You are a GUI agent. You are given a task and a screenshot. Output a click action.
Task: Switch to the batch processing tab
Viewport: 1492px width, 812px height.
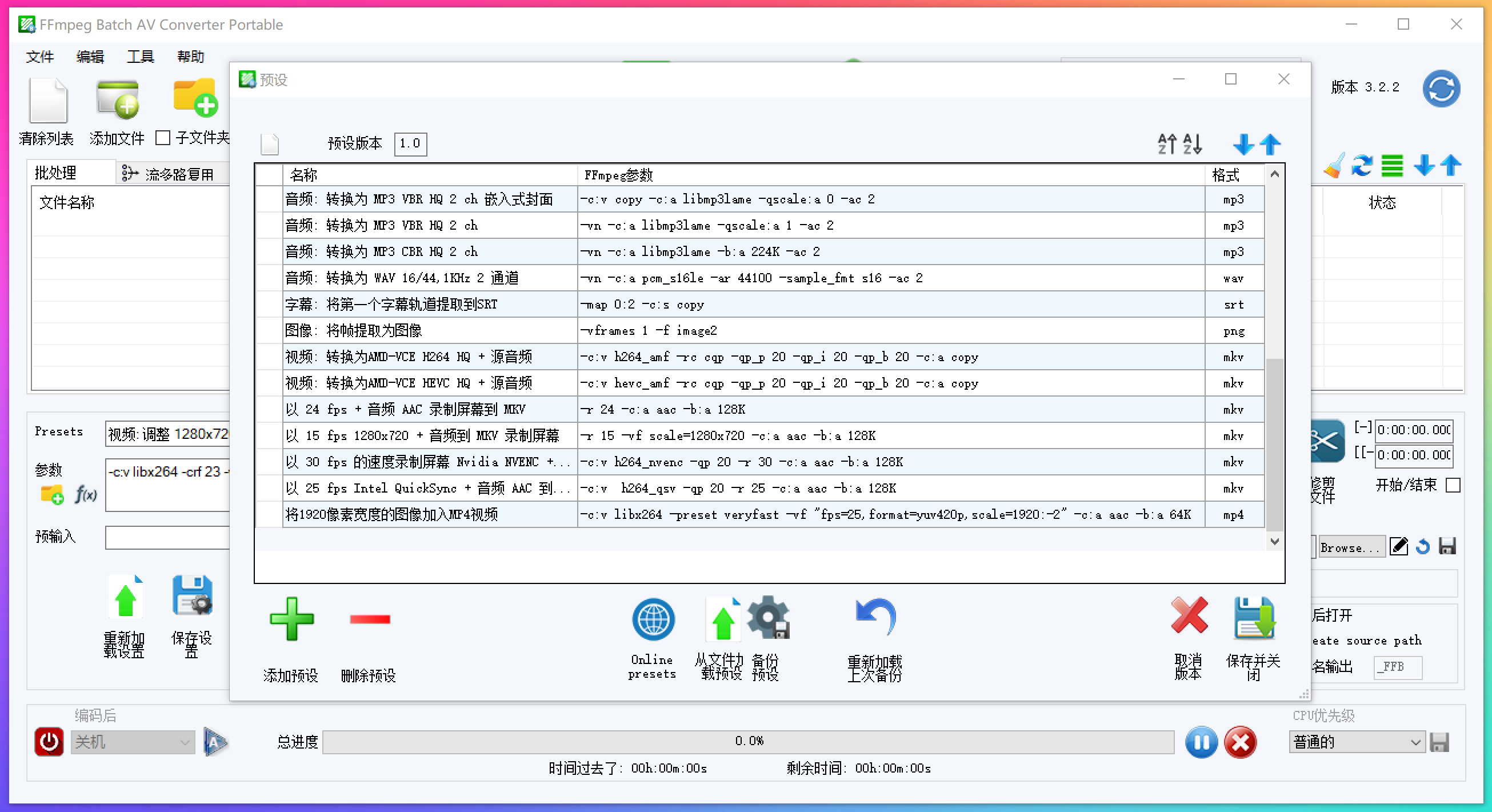point(55,173)
